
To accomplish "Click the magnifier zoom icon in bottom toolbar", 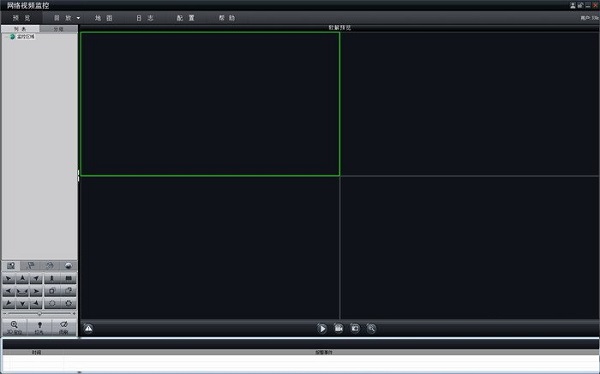I will point(371,328).
